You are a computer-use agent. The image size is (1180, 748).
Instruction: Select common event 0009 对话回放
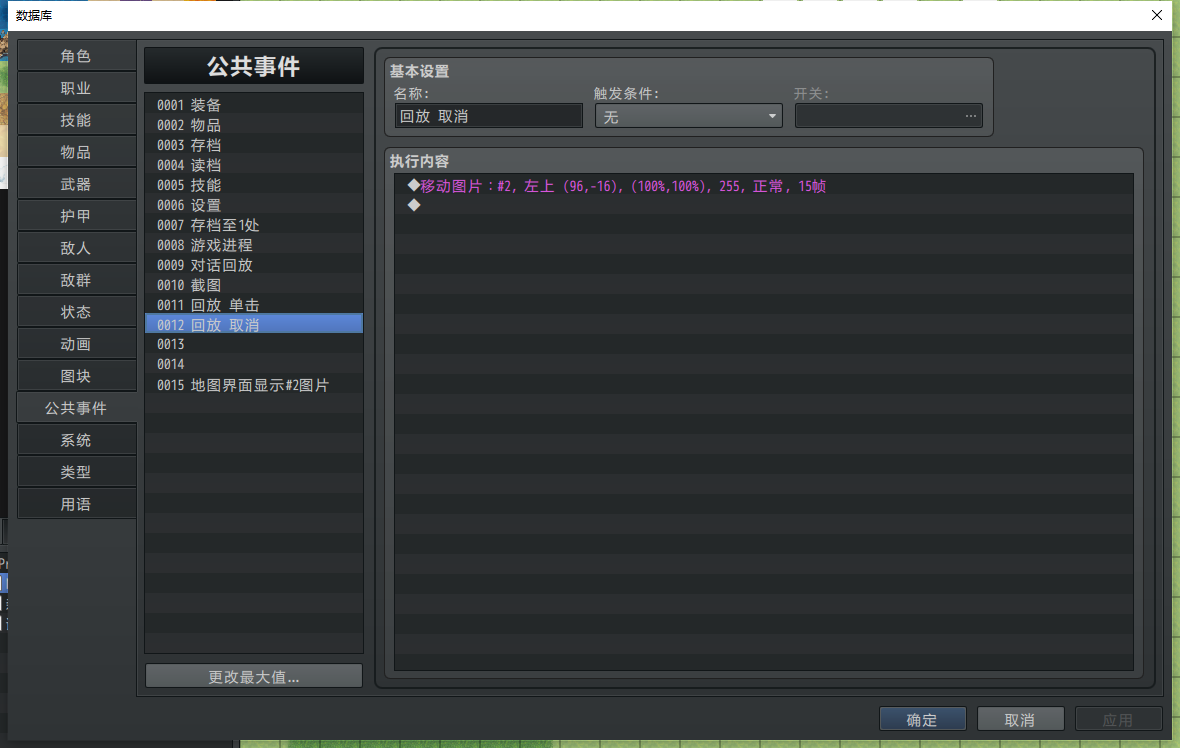click(254, 265)
